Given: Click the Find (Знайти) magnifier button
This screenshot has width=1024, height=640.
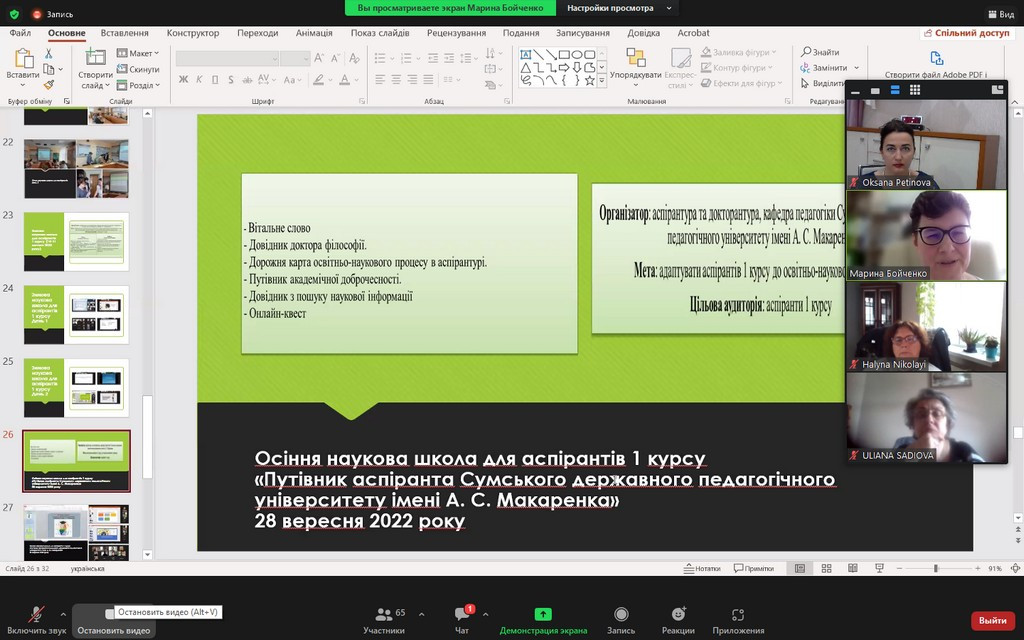Looking at the screenshot, I should pyautogui.click(x=820, y=52).
